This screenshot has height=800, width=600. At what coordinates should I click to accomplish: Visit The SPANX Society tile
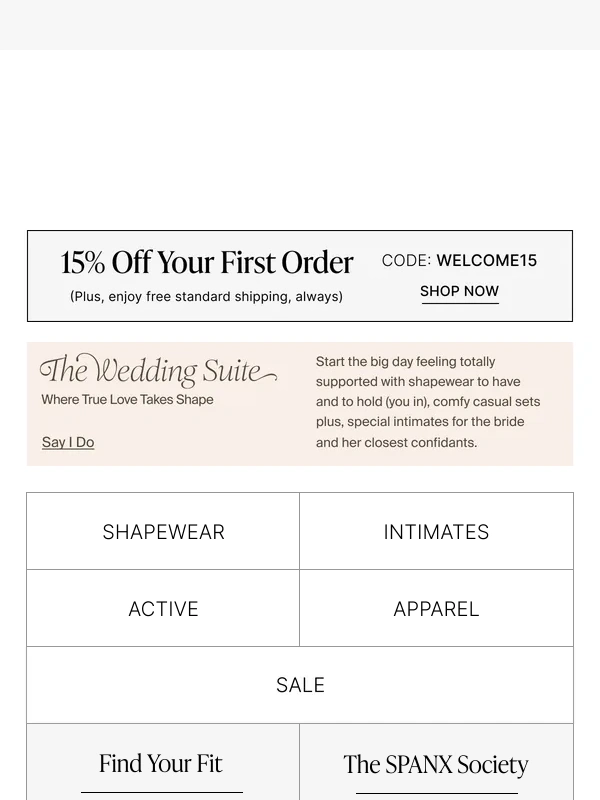coord(436,764)
